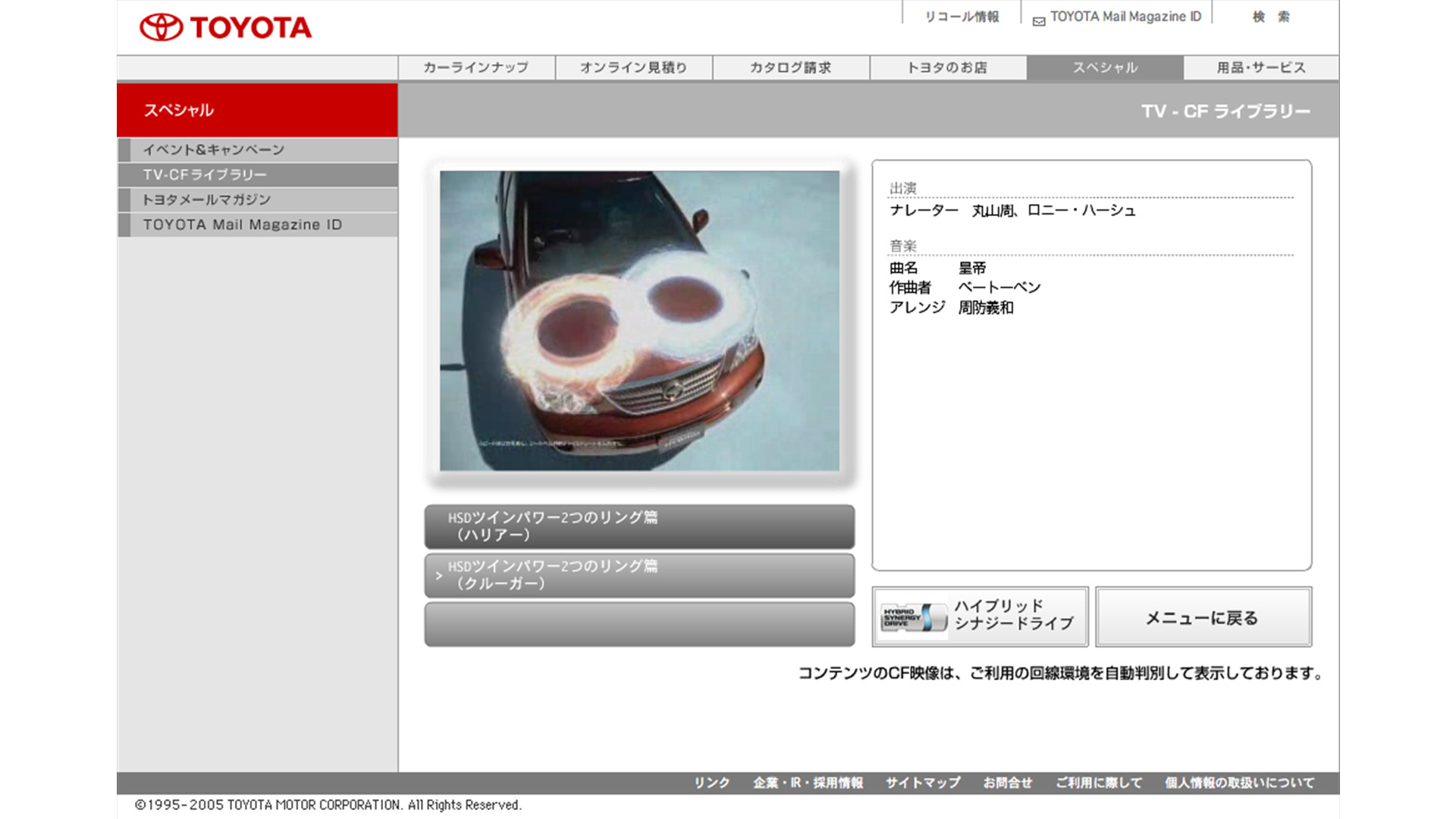
Task: Open ご利用に際して footer link
Action: [1099, 783]
